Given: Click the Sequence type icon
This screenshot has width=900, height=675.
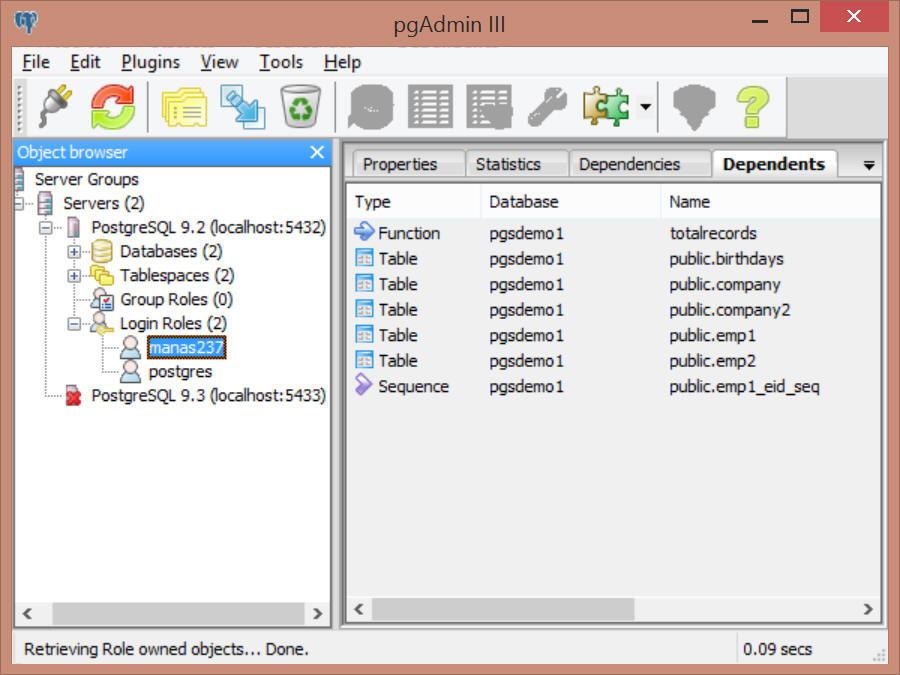Looking at the screenshot, I should (363, 385).
